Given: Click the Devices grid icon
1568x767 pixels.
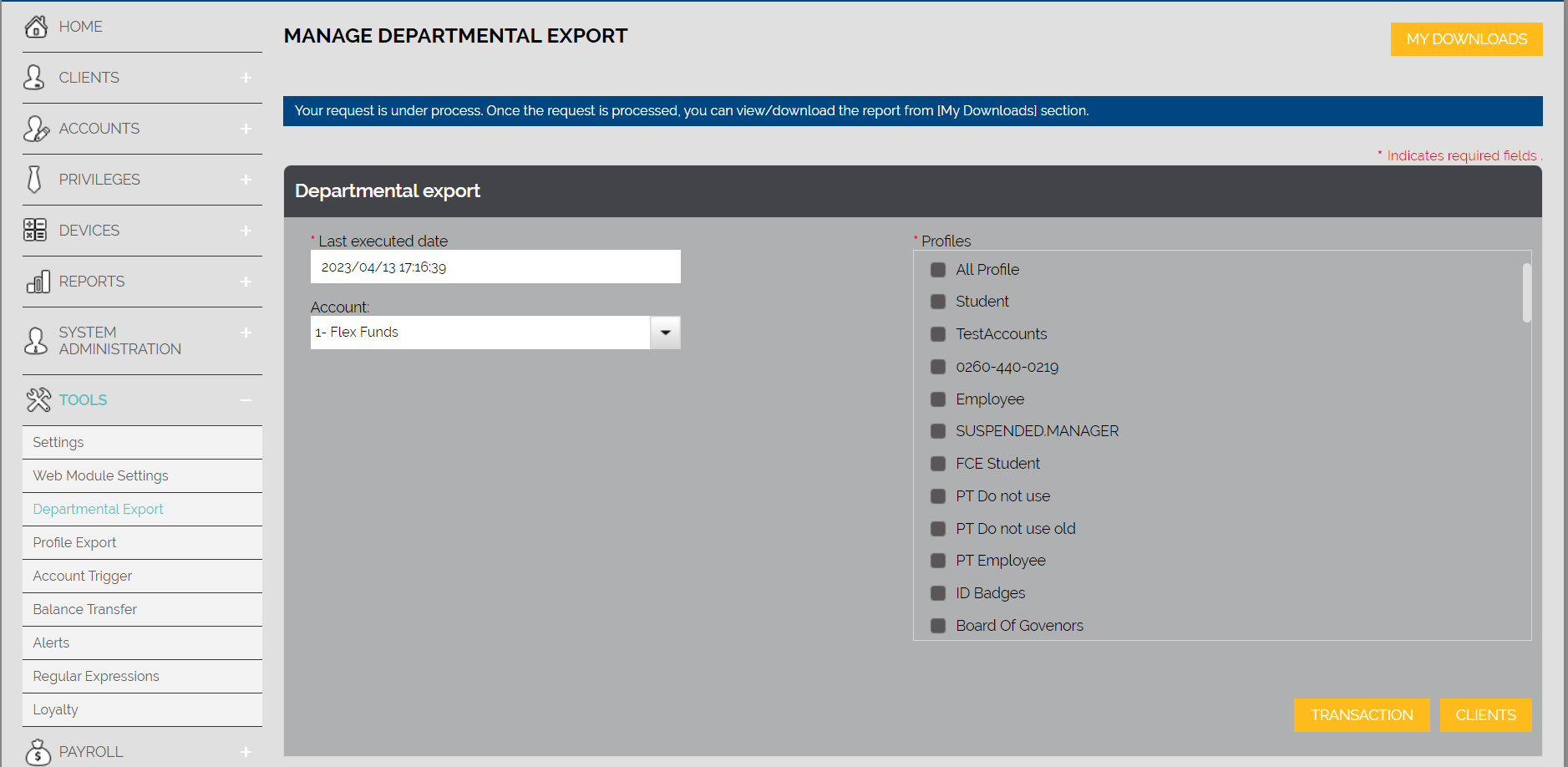Looking at the screenshot, I should click(35, 231).
